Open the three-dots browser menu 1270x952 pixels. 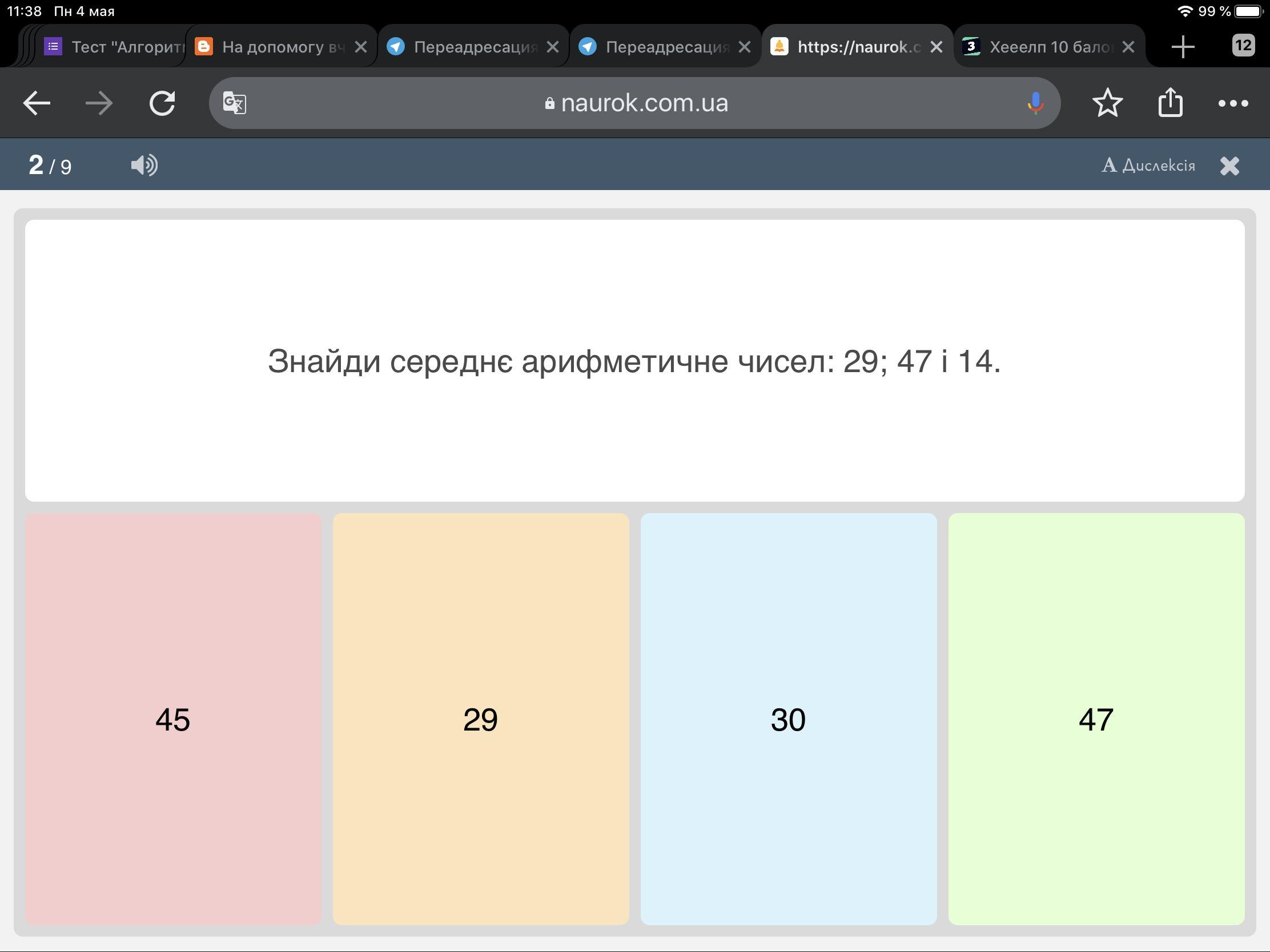[x=1233, y=103]
